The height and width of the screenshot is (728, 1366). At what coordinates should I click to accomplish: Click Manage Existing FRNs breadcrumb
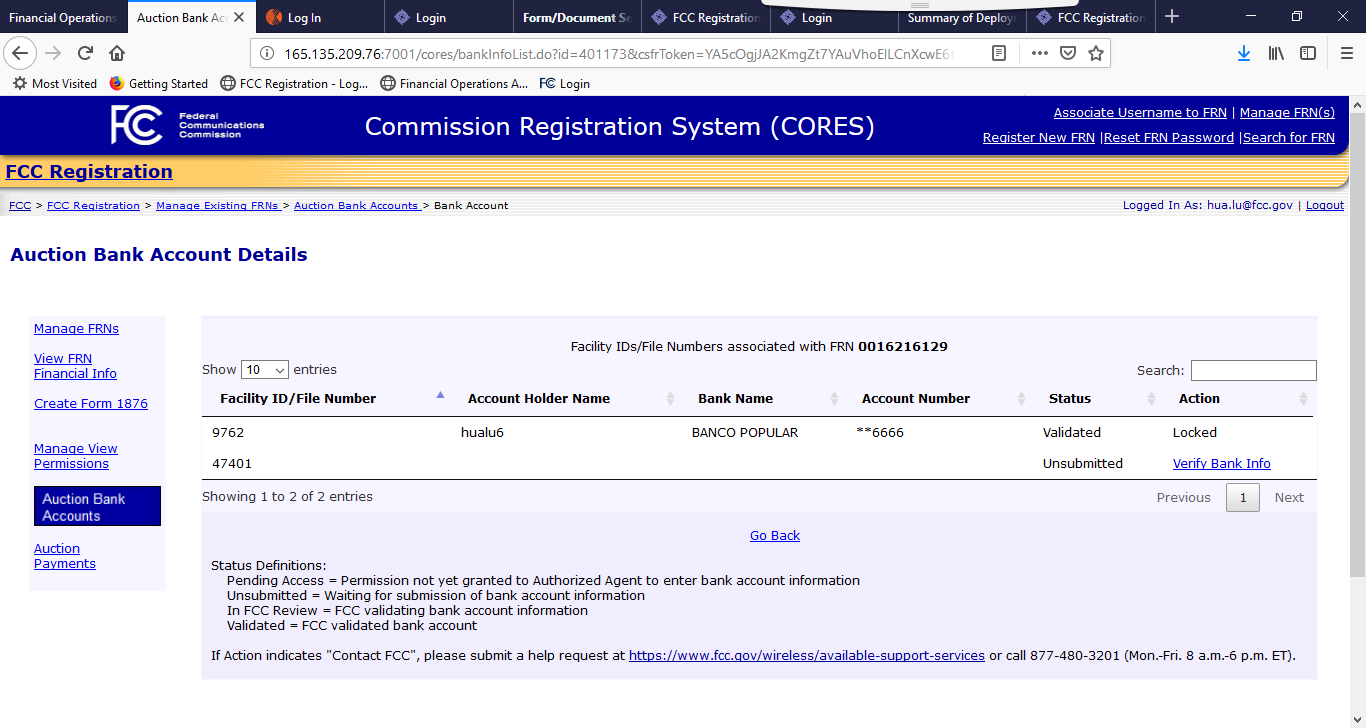point(218,205)
